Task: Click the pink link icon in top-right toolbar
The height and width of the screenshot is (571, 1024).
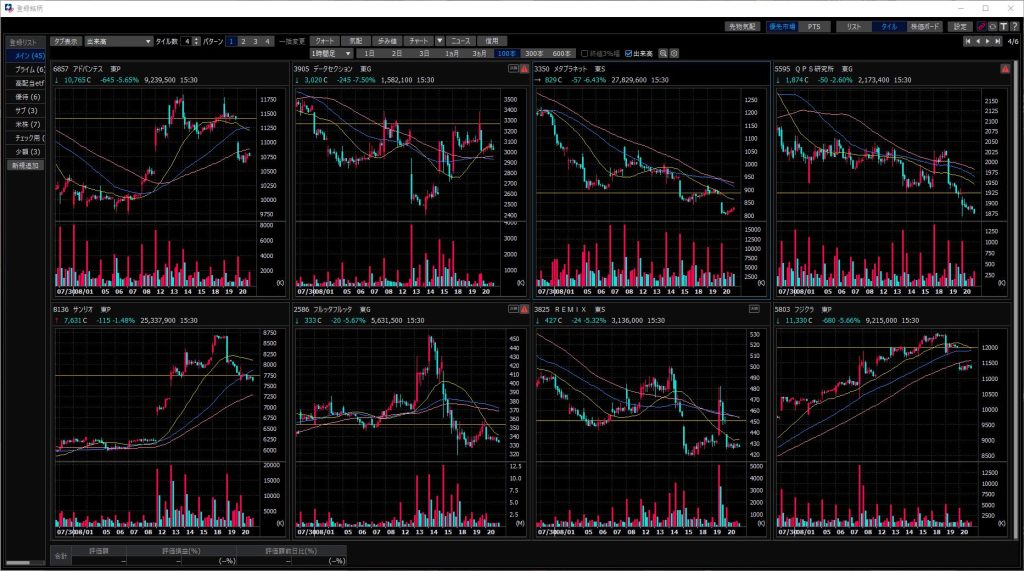Action: pyautogui.click(x=981, y=27)
